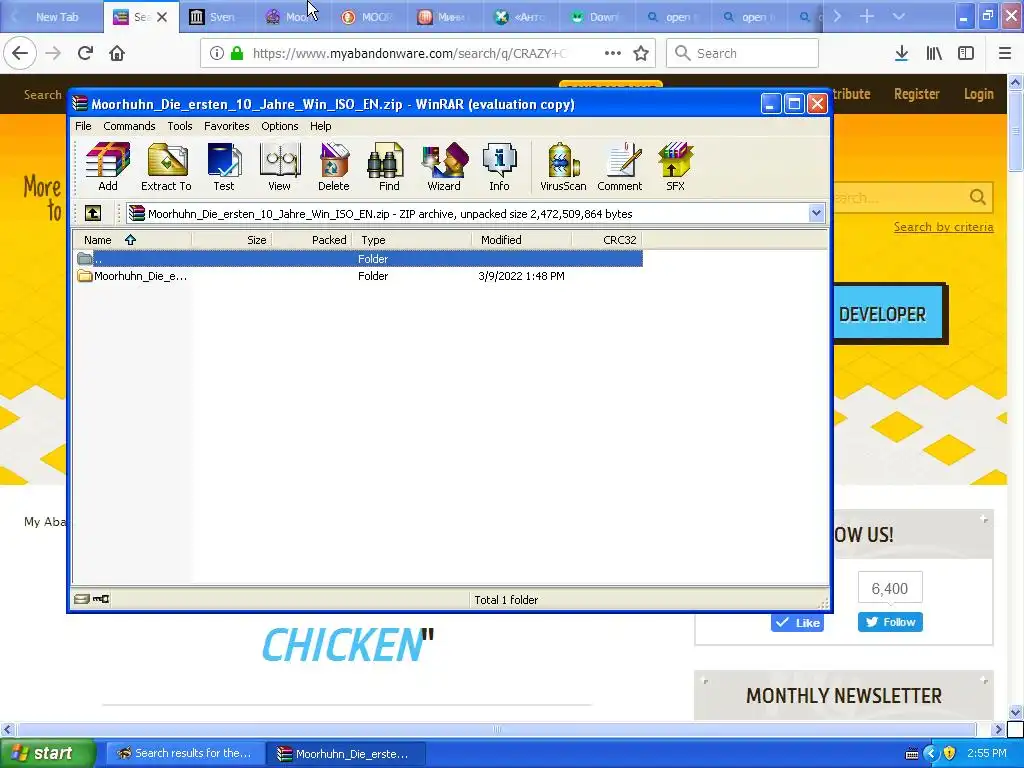Viewport: 1024px width, 768px height.
Task: Bookmark this page with the star
Action: point(641,53)
